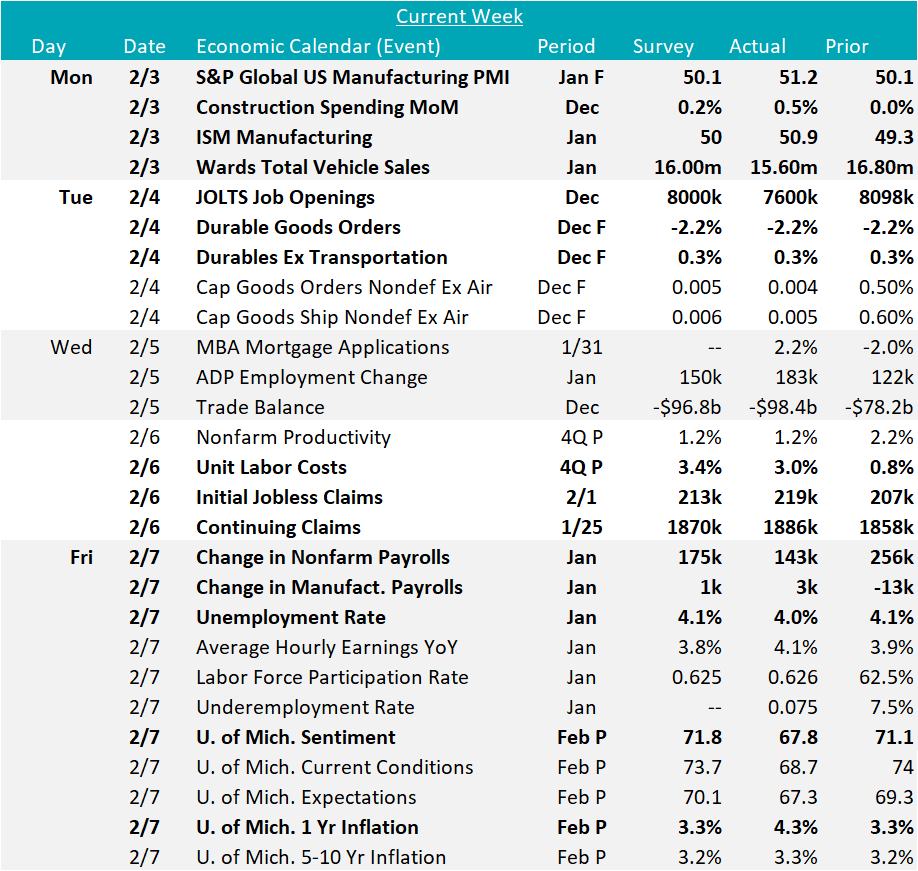The width and height of the screenshot is (918, 871).
Task: Select the 'Mon' day cell
Action: click(71, 77)
